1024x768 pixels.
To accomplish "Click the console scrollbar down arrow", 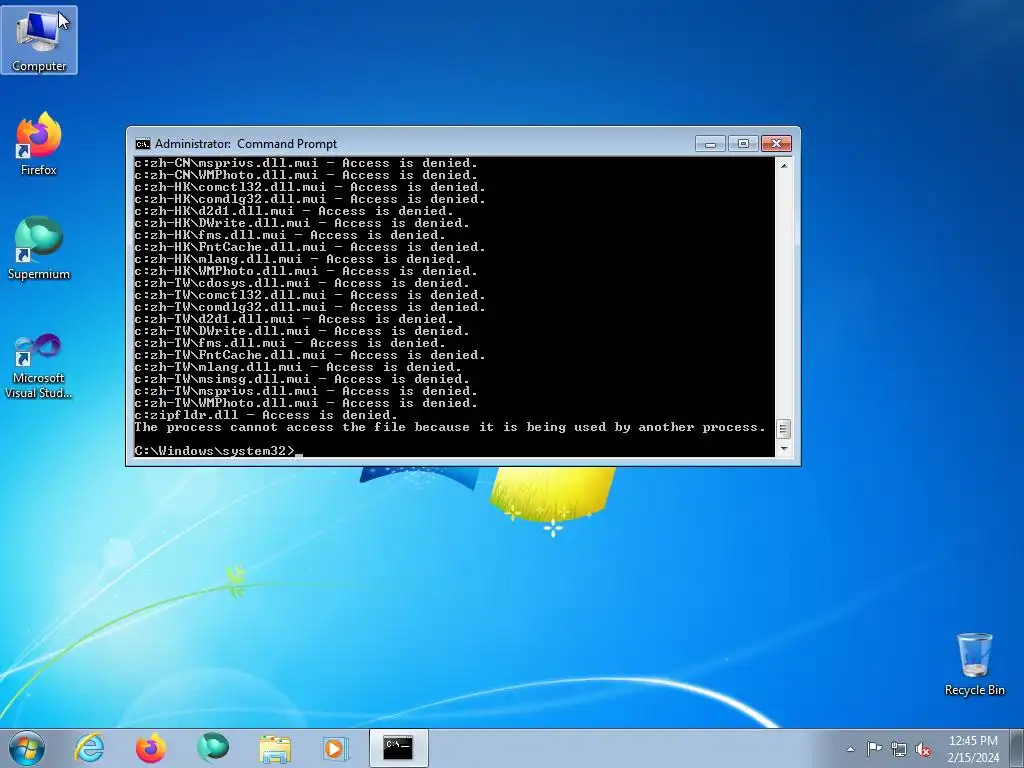I will [784, 449].
